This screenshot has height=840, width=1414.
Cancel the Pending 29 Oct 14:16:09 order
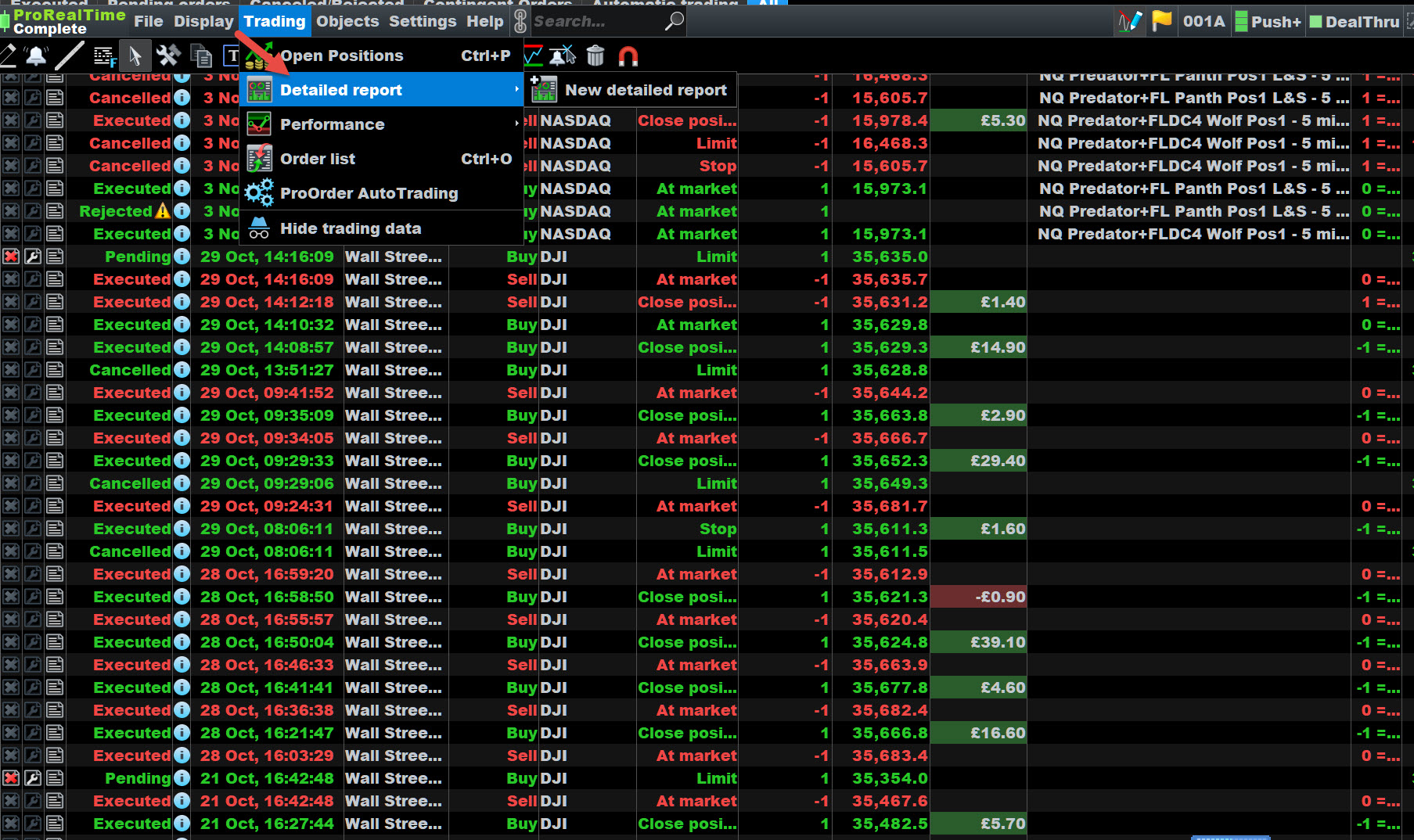[x=11, y=257]
